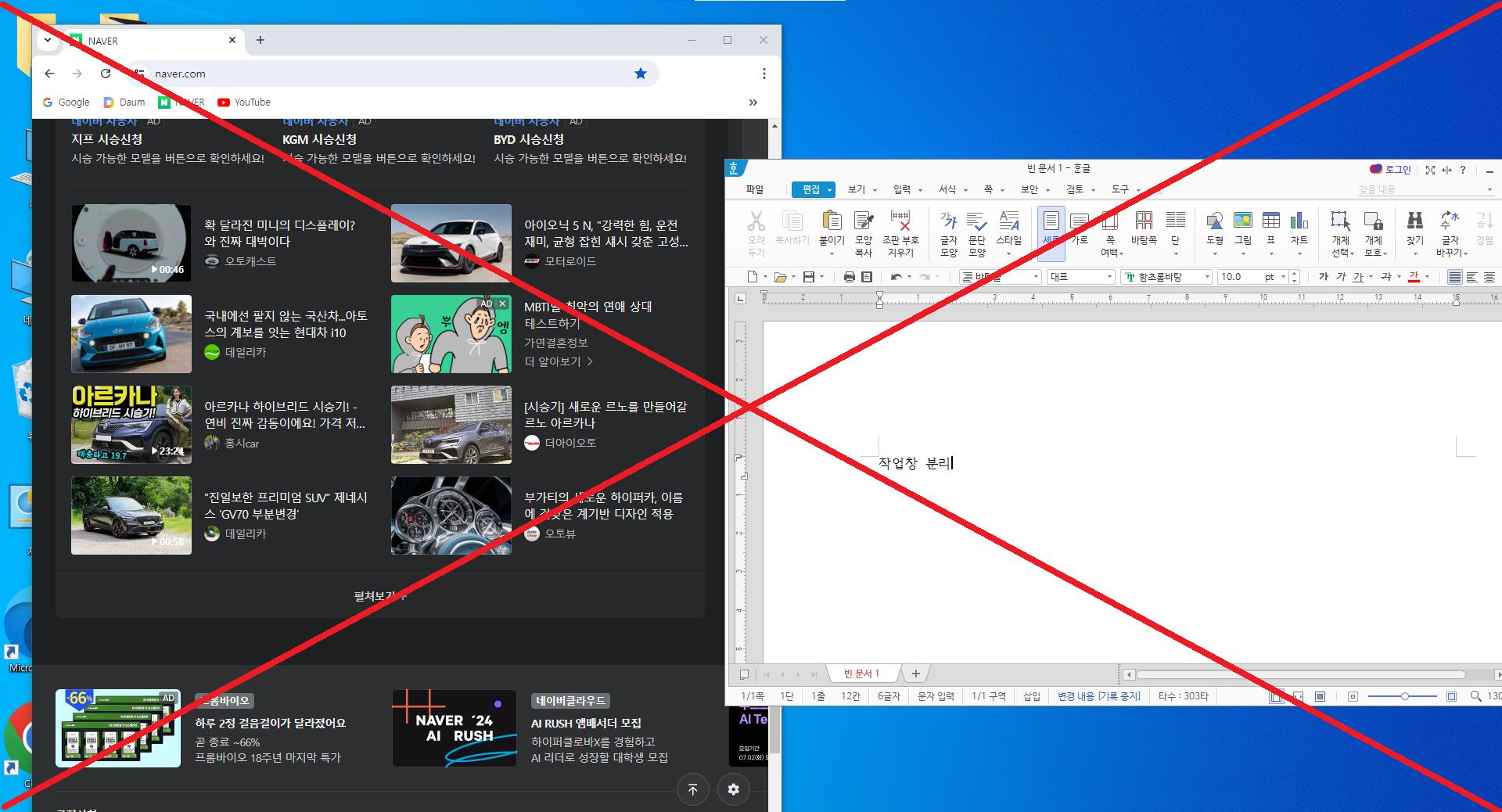The width and height of the screenshot is (1502, 812).
Task: Click the new document icon in Hangul toolbar
Action: coord(753,277)
